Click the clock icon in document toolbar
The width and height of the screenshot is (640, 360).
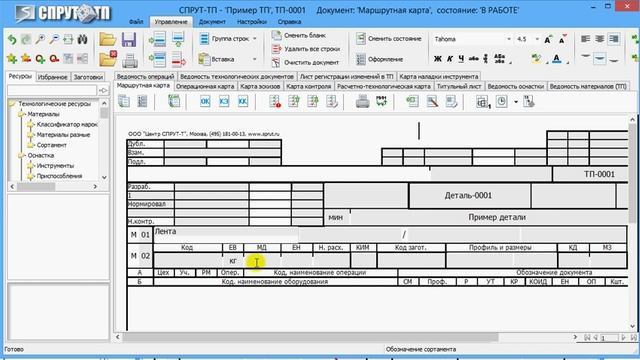point(502,101)
